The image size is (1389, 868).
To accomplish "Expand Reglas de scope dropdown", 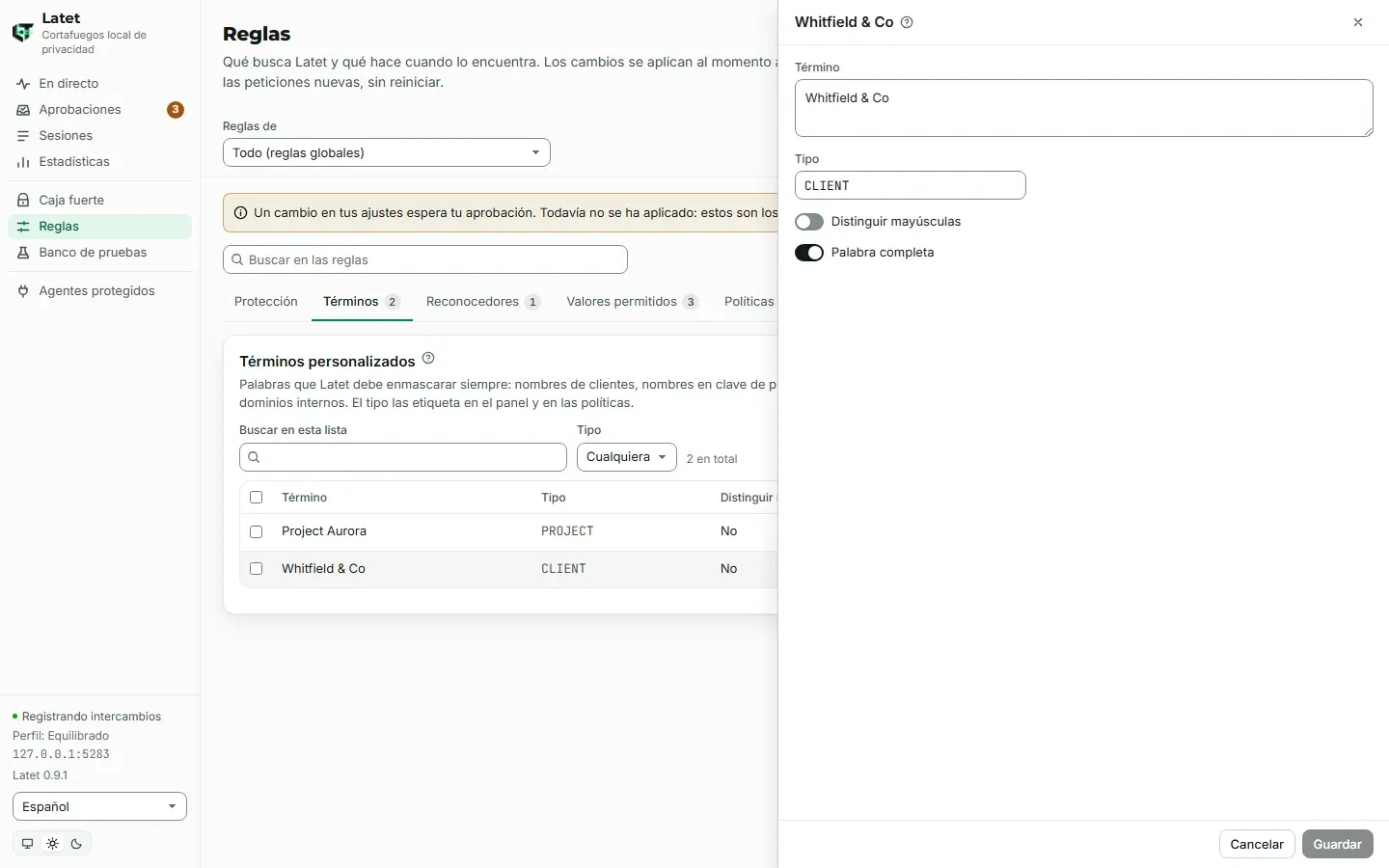I will pos(387,152).
